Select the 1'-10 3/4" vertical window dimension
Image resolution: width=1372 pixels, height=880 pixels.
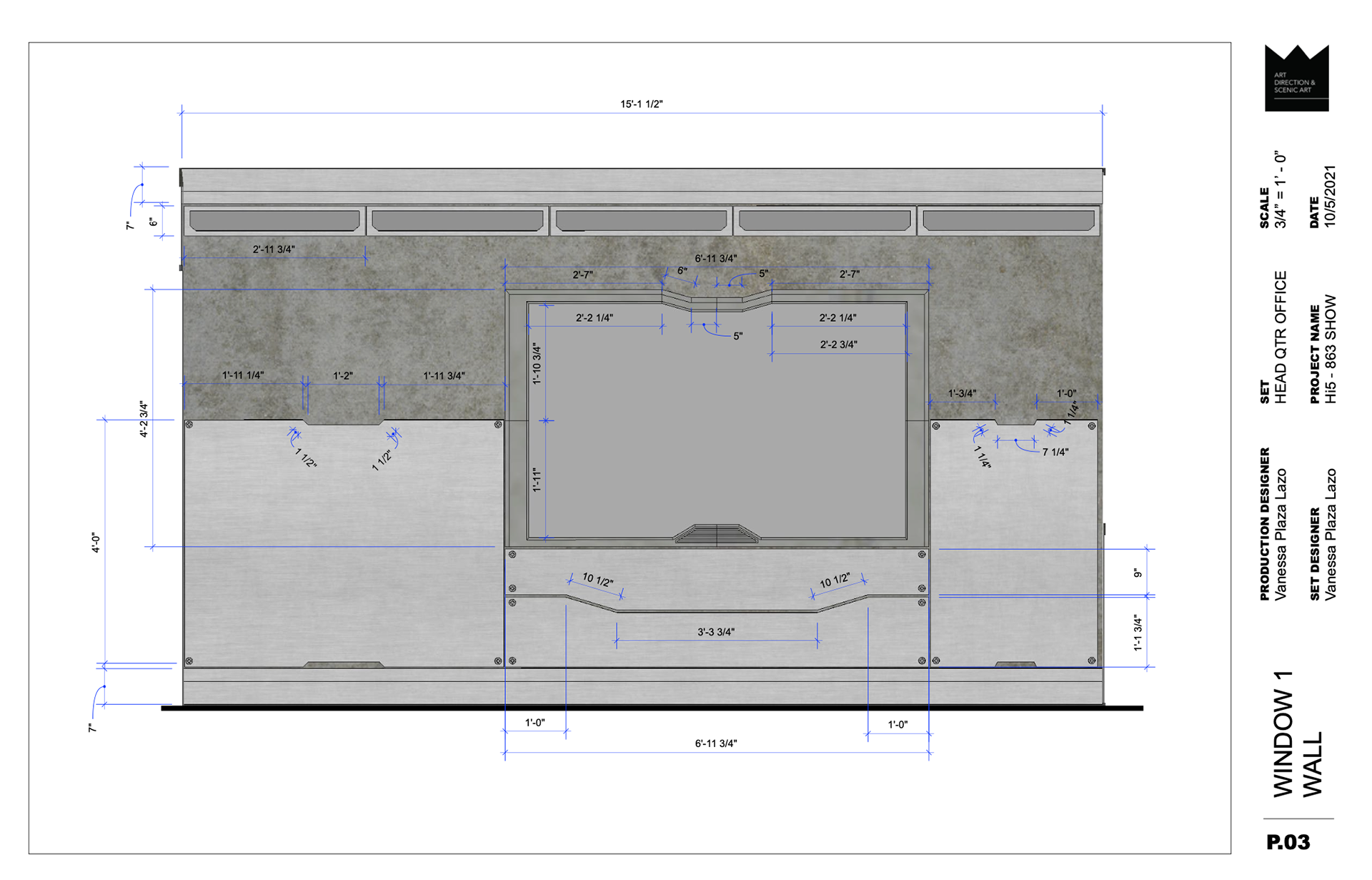click(537, 364)
